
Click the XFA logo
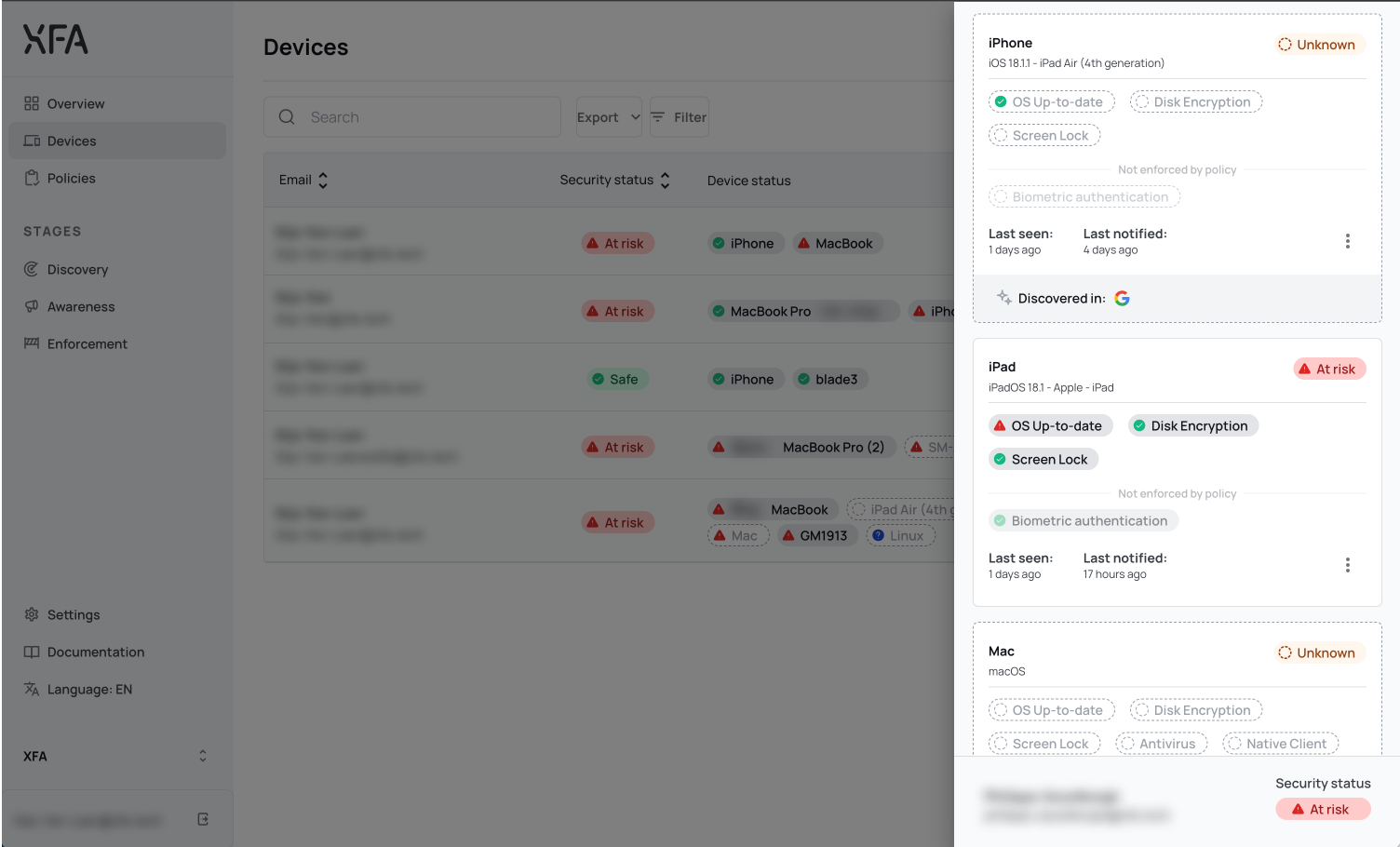(x=56, y=39)
